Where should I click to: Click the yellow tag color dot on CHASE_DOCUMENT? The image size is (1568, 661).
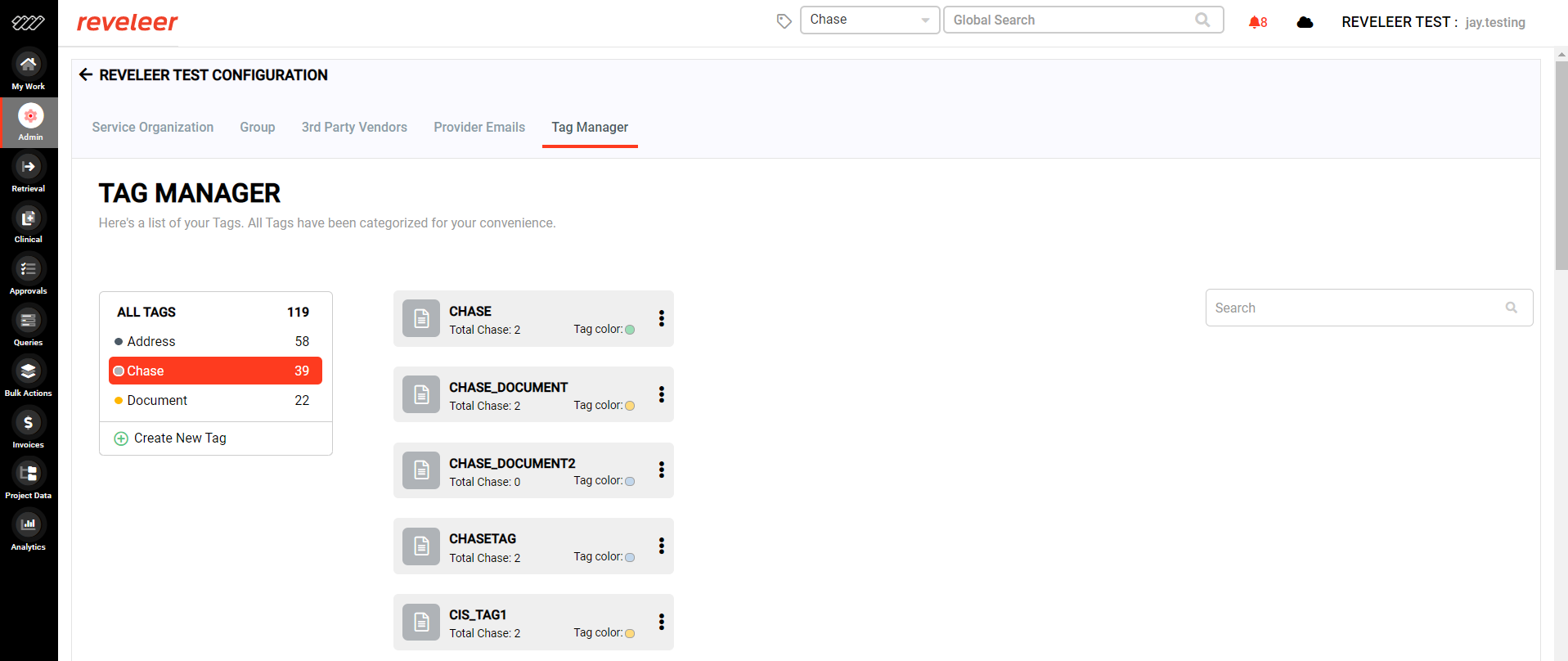(630, 406)
